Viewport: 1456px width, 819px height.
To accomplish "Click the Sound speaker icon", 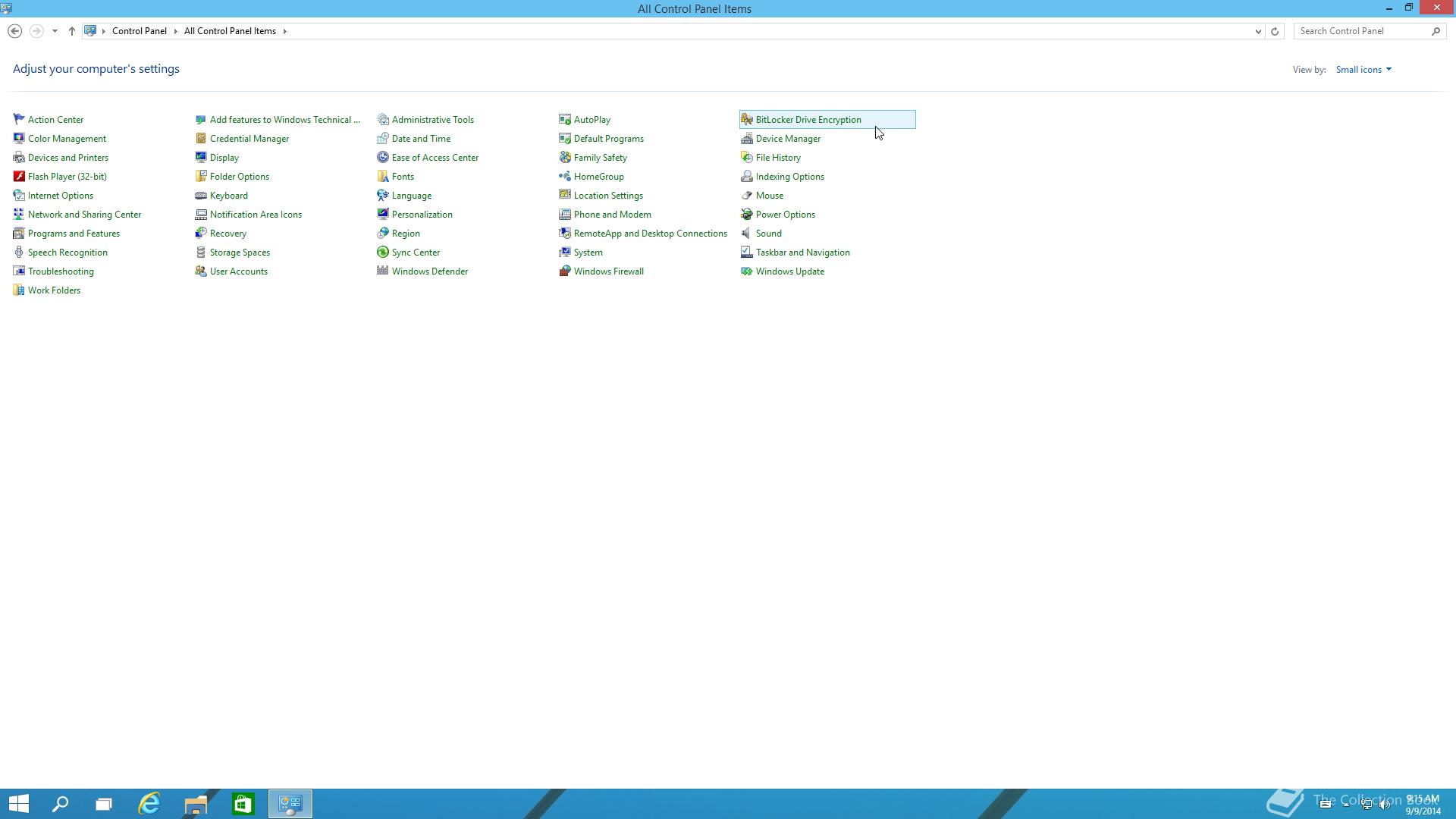I will tap(747, 233).
